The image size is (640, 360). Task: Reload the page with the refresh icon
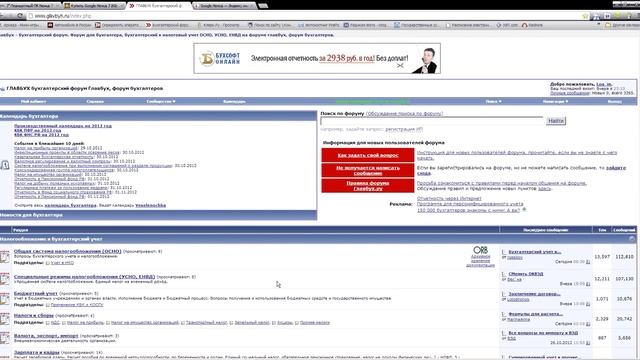[20, 16]
